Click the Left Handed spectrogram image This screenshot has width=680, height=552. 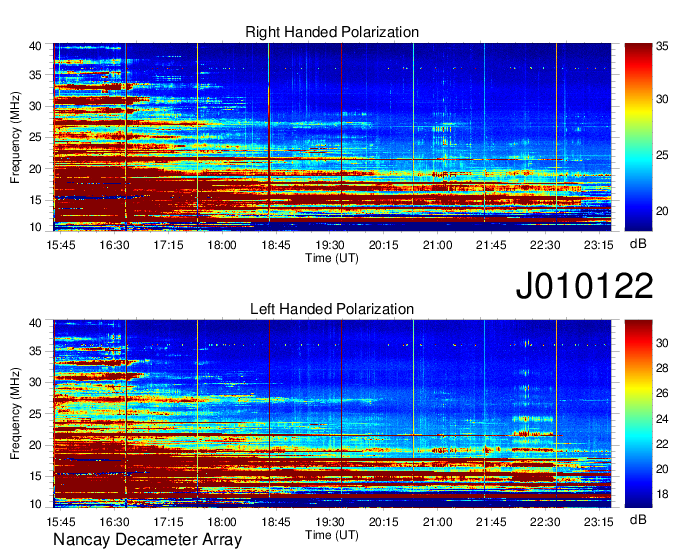tap(332, 414)
